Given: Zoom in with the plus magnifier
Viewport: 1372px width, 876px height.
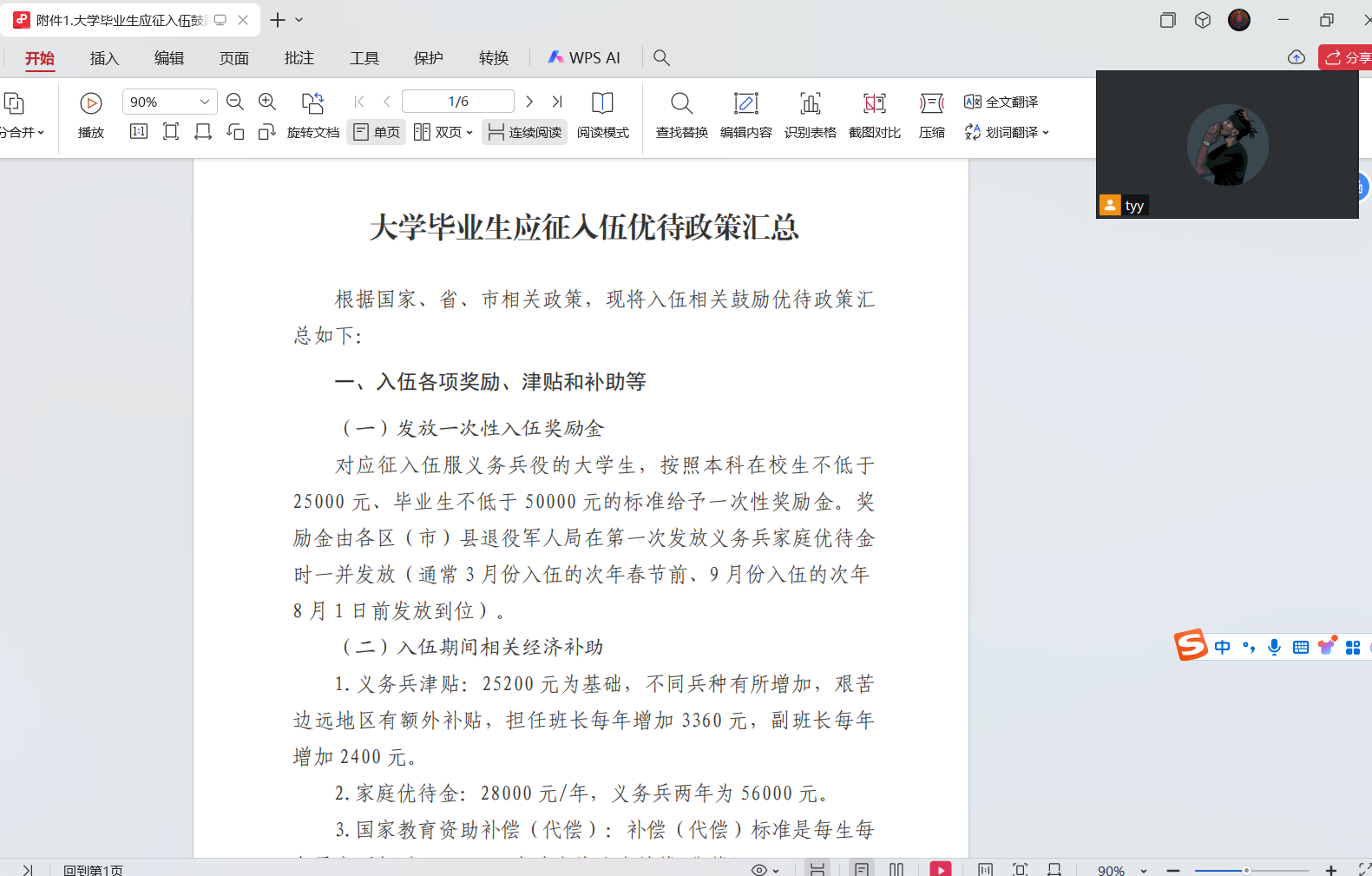Looking at the screenshot, I should 267,102.
